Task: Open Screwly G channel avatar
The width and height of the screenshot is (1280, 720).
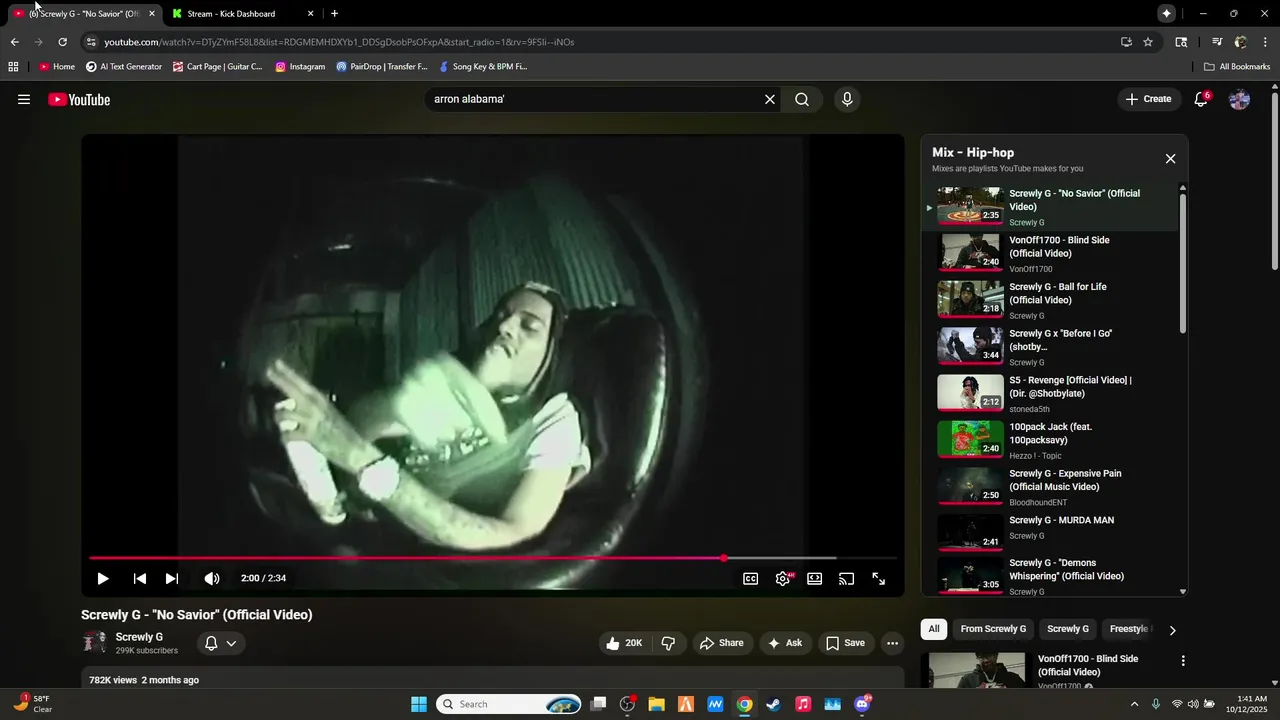Action: [95, 643]
